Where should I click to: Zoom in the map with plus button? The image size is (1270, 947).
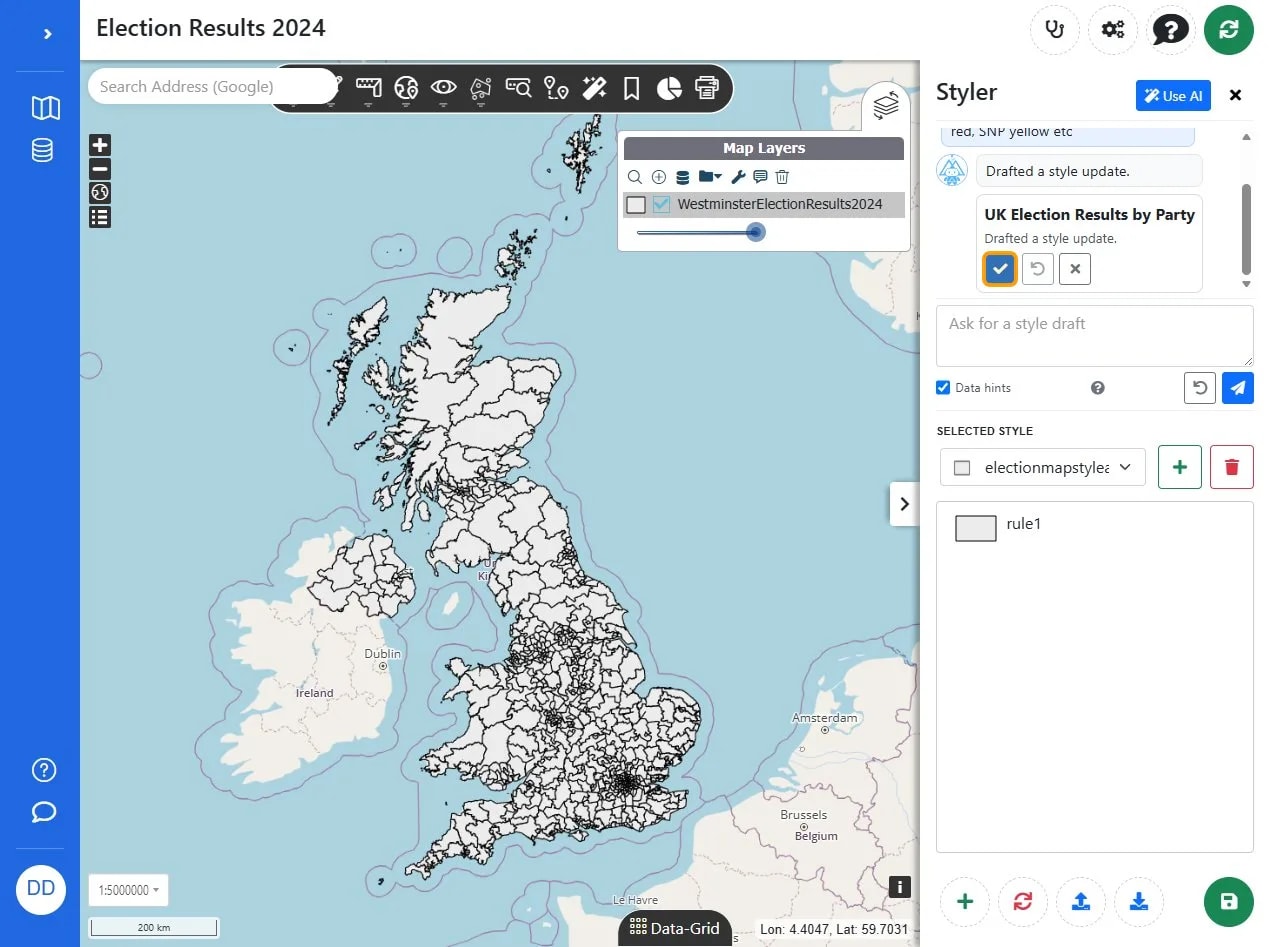pyautogui.click(x=100, y=145)
